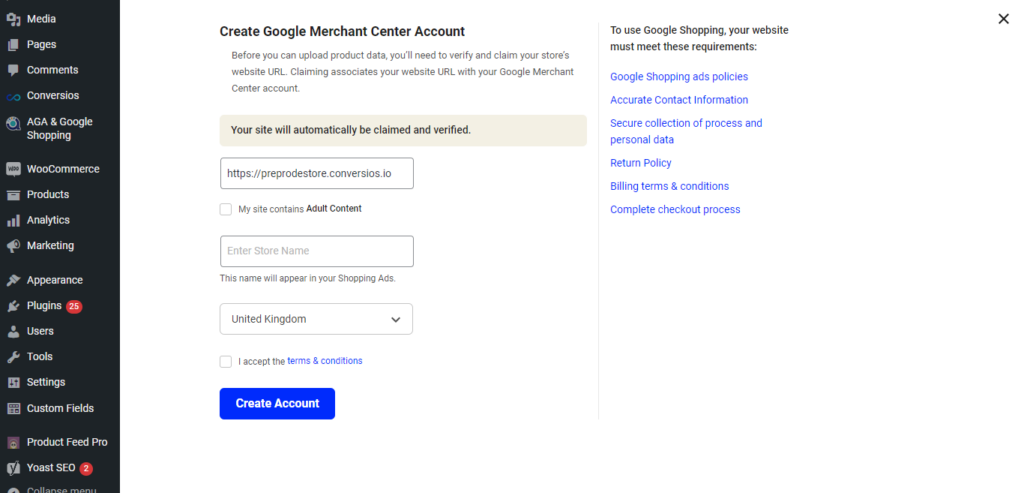The width and height of the screenshot is (1024, 493).
Task: Click the Pages sidebar icon
Action: coord(13,45)
